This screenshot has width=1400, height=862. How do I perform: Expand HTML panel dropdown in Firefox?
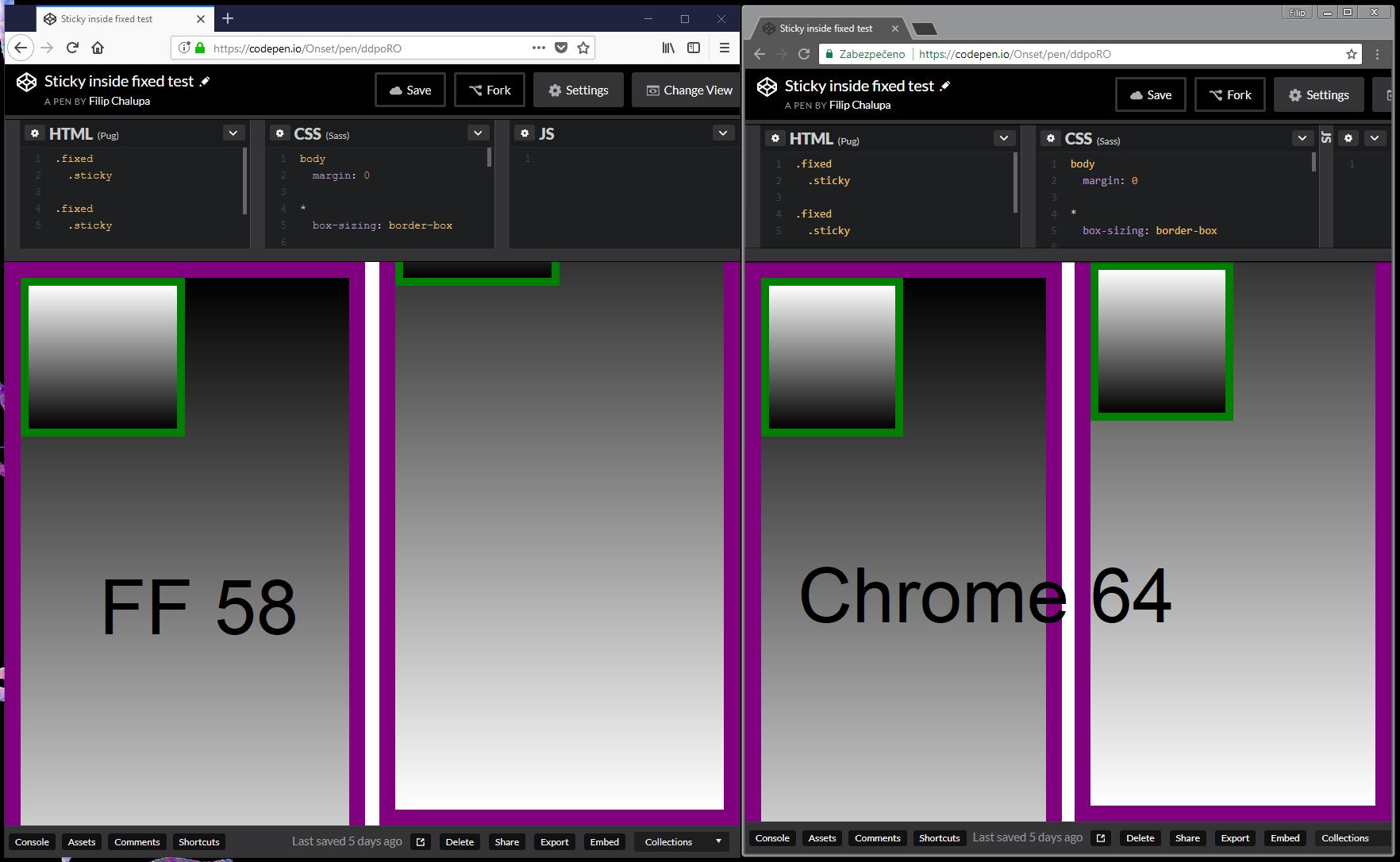(x=233, y=133)
